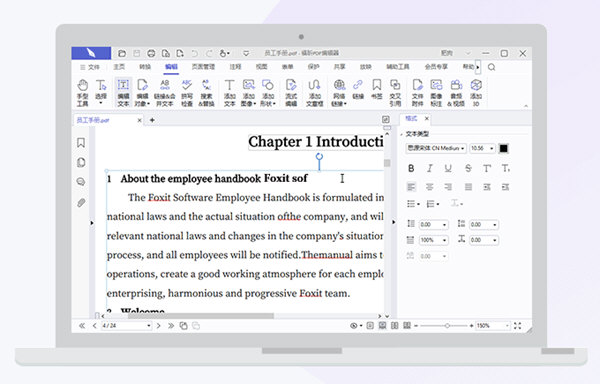
Task: Go to the next page arrow
Action: (x=158, y=326)
